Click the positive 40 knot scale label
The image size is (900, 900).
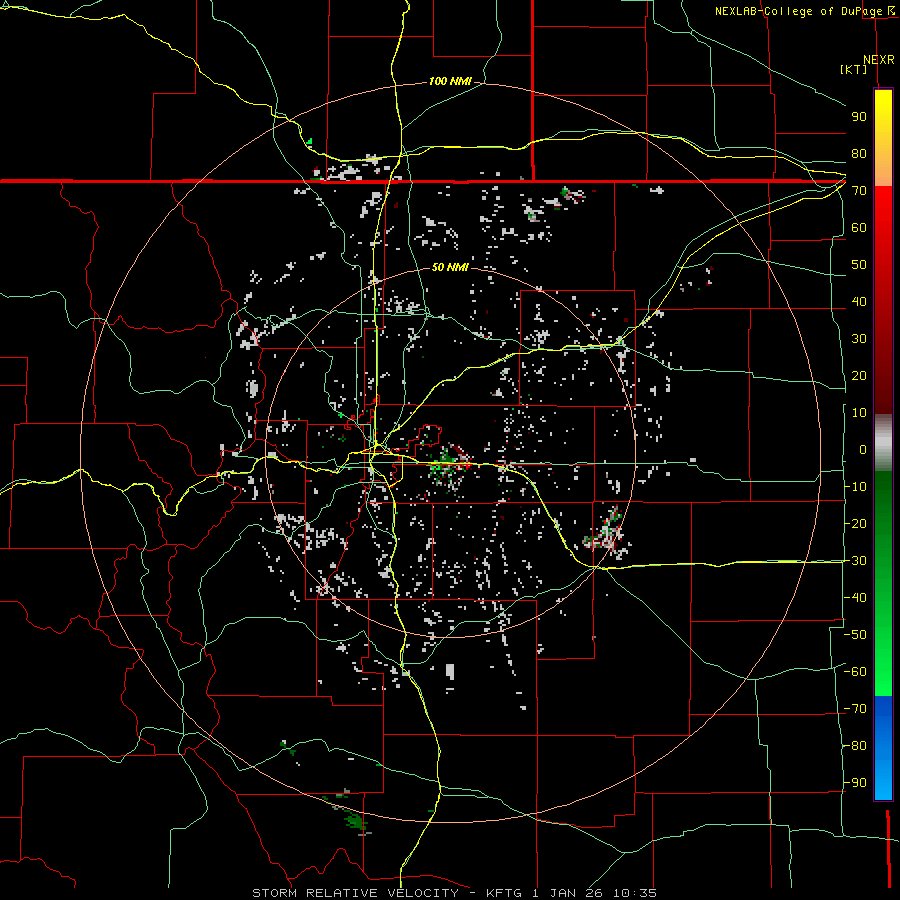pyautogui.click(x=859, y=301)
